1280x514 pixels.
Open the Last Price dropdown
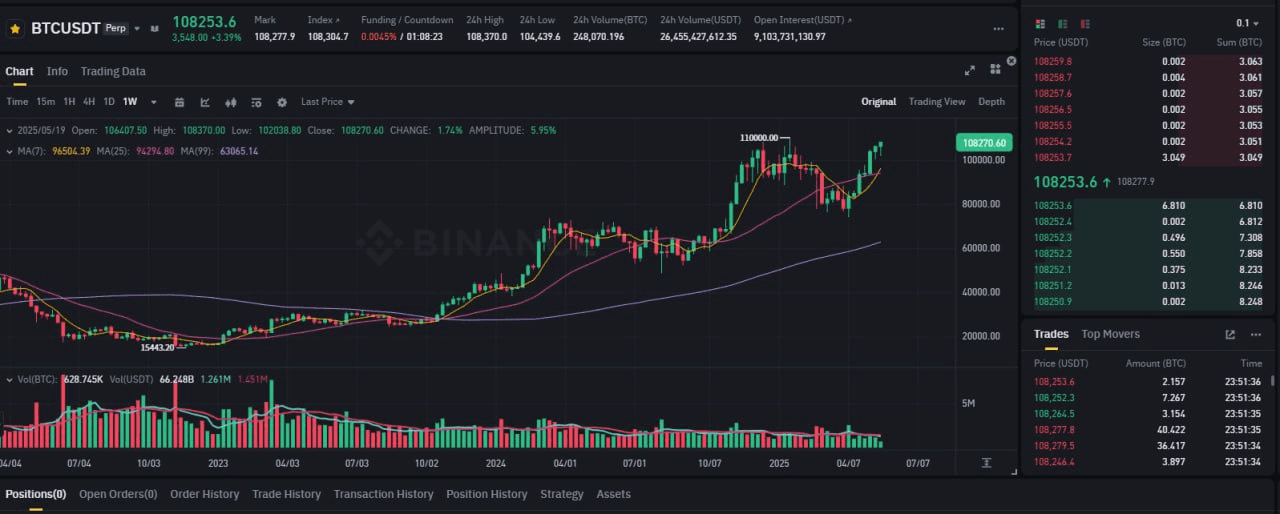click(328, 102)
